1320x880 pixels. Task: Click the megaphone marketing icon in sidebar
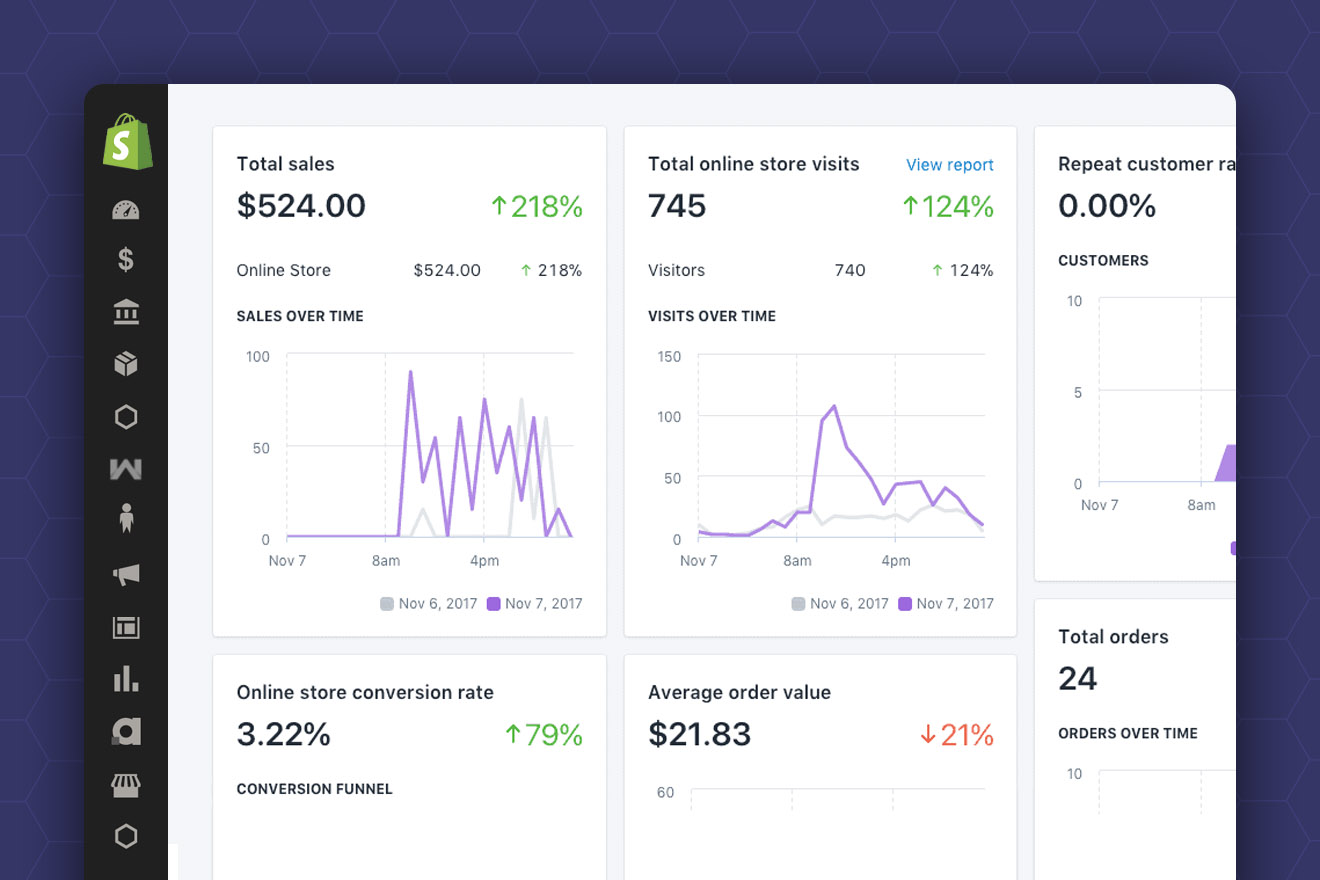[x=126, y=574]
